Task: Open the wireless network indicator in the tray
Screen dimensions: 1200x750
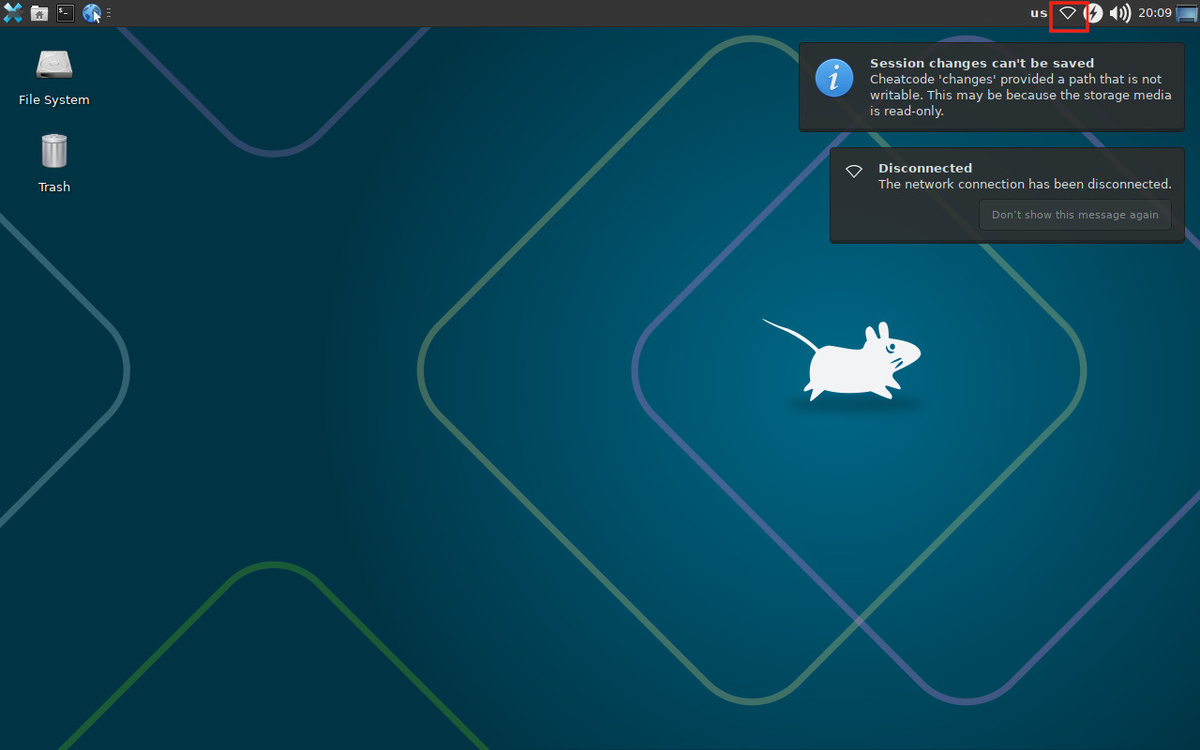Action: tap(1068, 13)
